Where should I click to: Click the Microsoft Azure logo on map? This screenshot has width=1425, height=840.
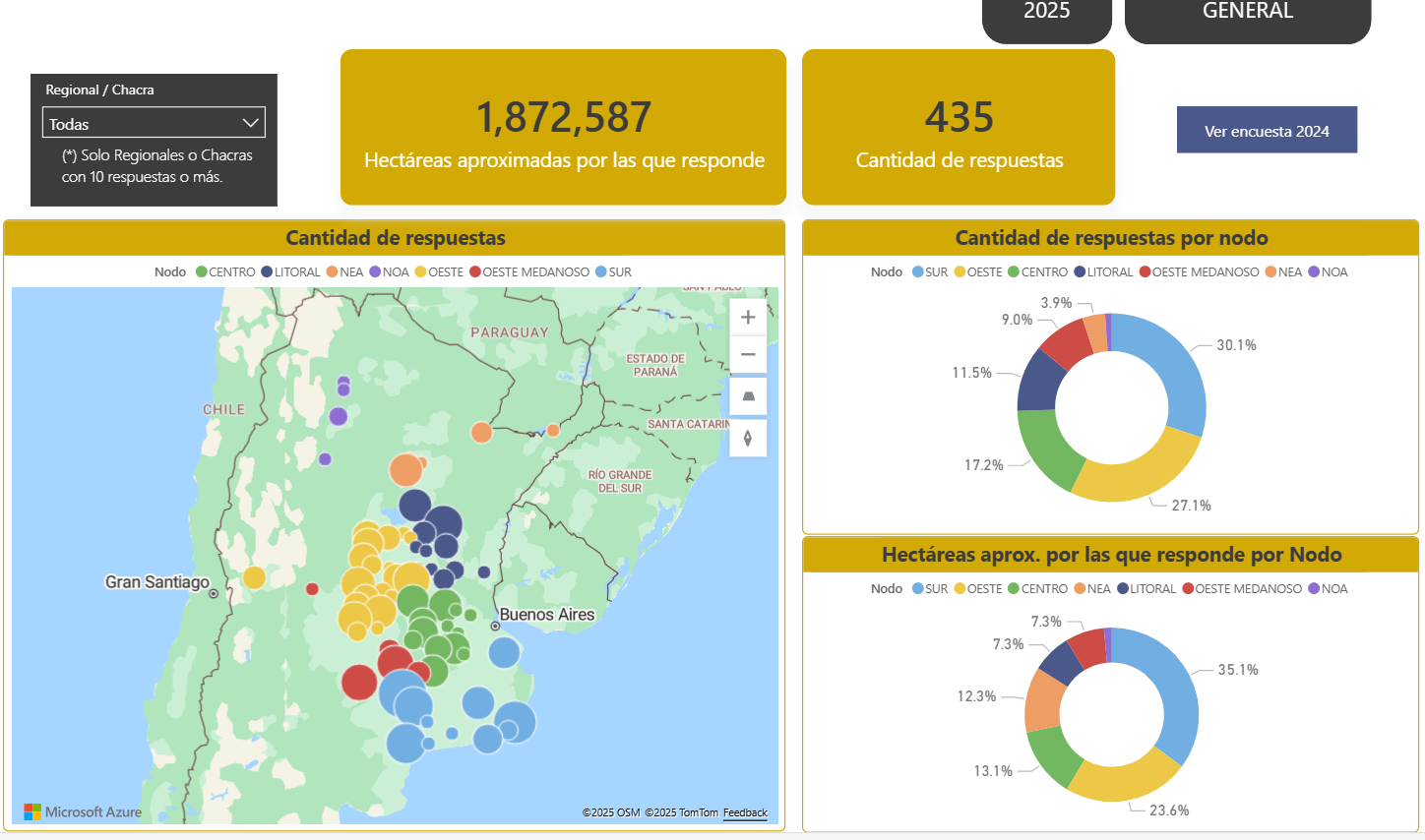tap(83, 811)
